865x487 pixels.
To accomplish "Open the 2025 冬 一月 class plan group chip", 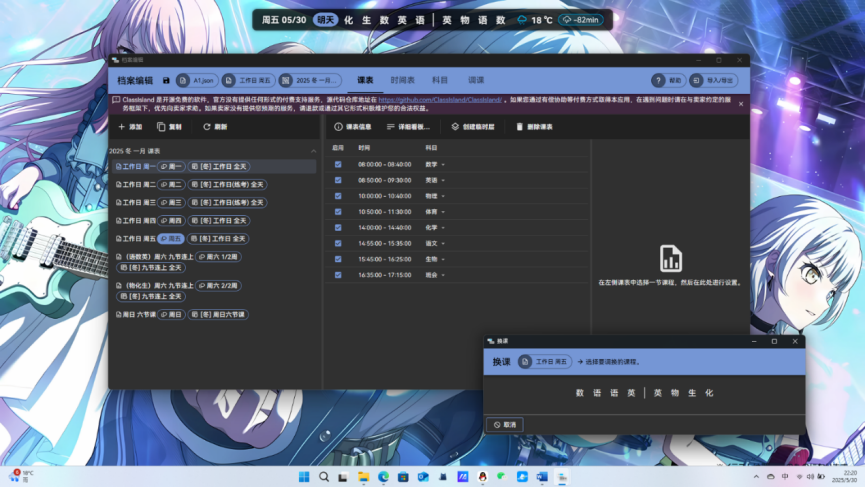I will (x=310, y=81).
